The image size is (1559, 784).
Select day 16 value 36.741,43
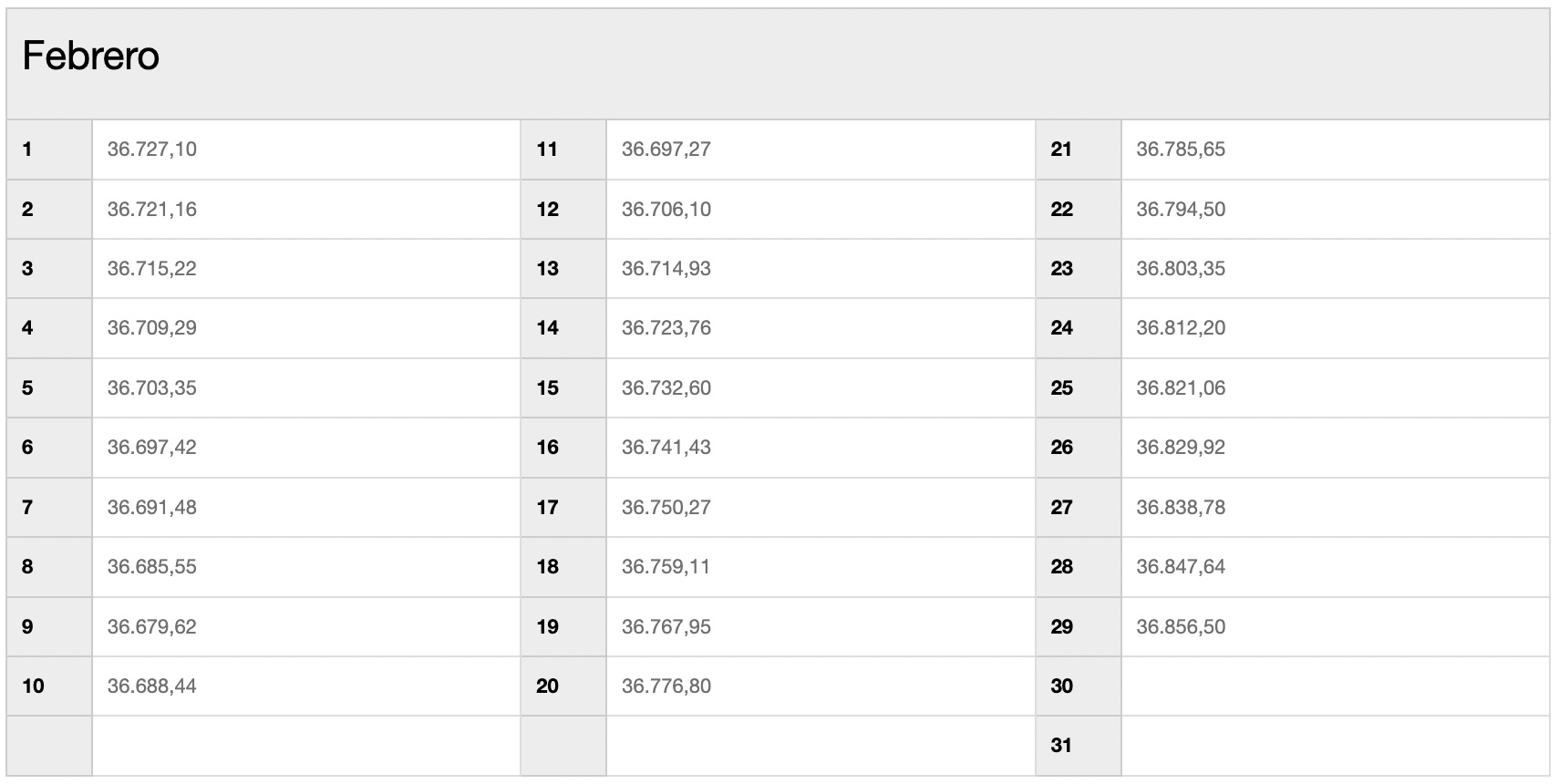pos(666,448)
